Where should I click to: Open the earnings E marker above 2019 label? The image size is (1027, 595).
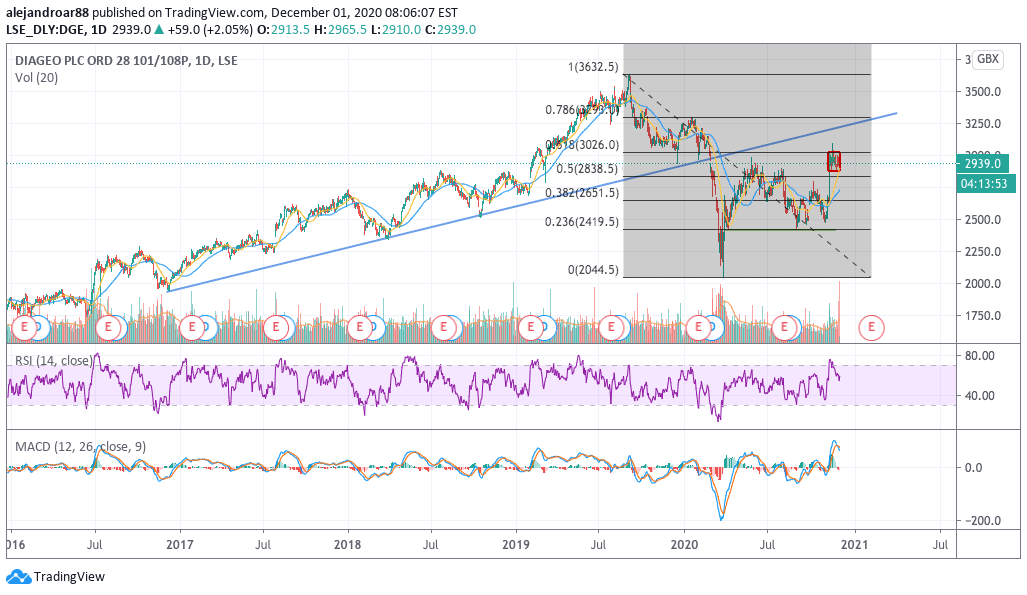pyautogui.click(x=531, y=327)
